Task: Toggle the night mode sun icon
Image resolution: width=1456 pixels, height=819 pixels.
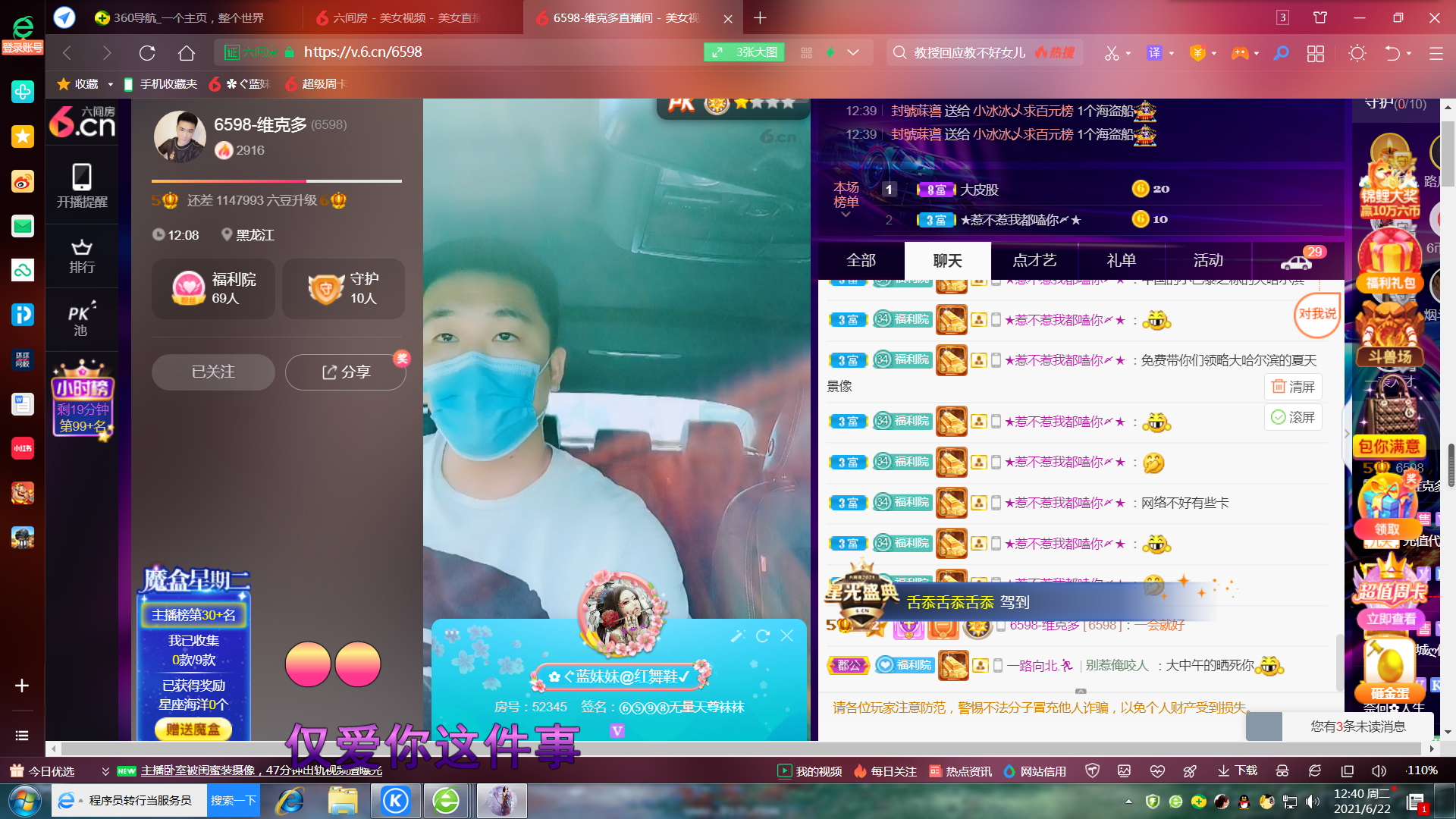Action: 1357,53
